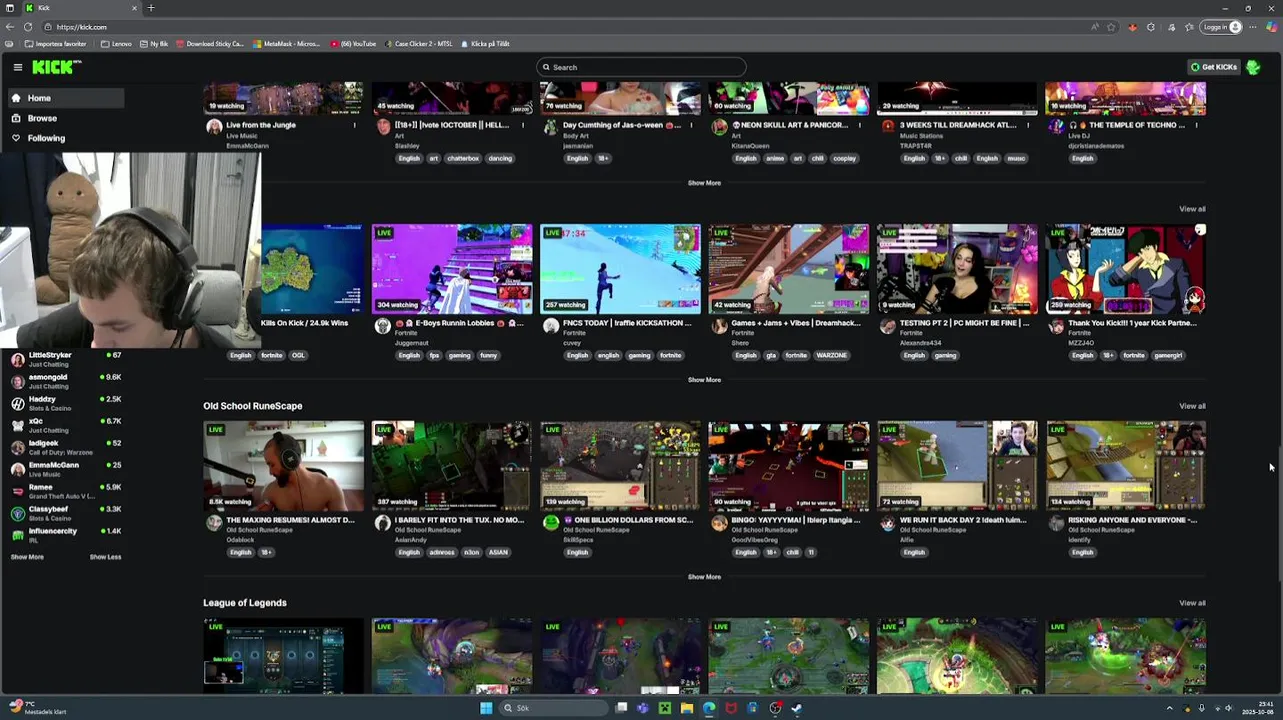Open File Explorer from the taskbar
The height and width of the screenshot is (720, 1283).
[687, 708]
